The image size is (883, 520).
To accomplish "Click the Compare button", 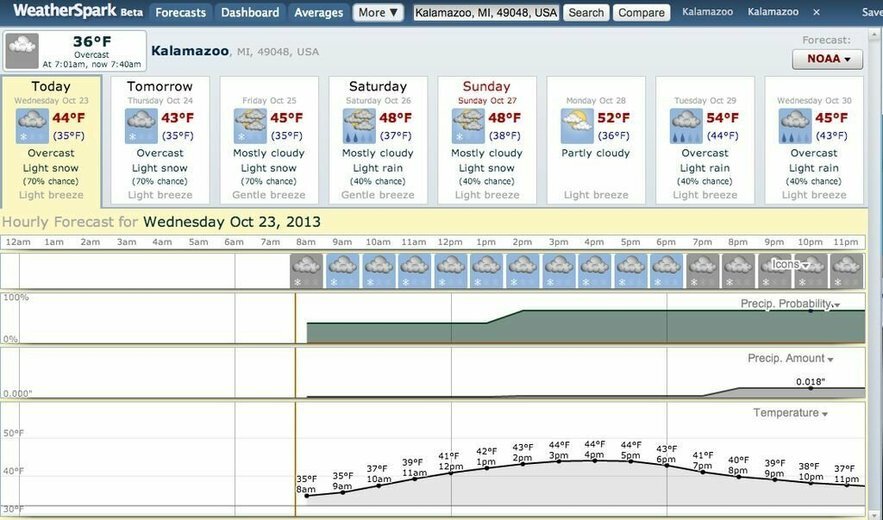I will [x=641, y=12].
